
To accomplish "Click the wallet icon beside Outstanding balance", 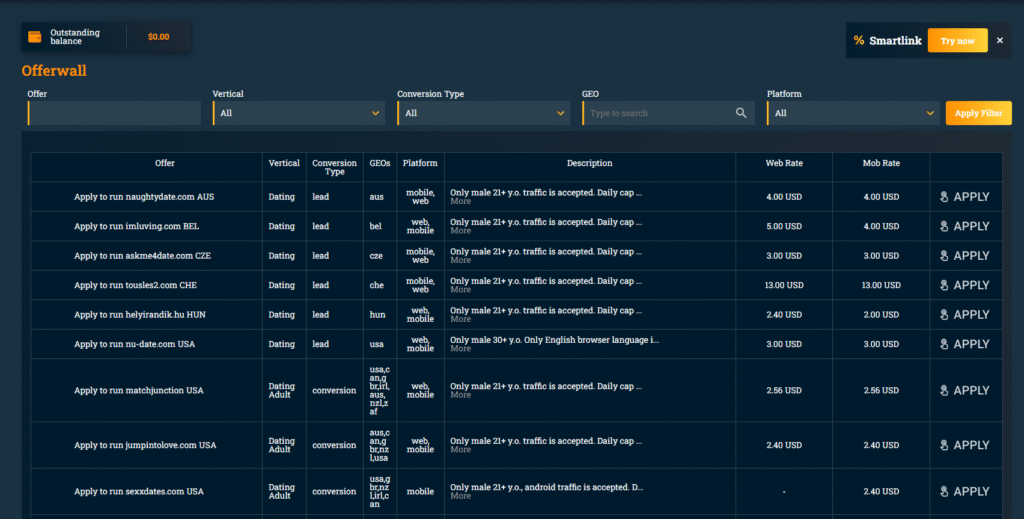I will pos(35,37).
